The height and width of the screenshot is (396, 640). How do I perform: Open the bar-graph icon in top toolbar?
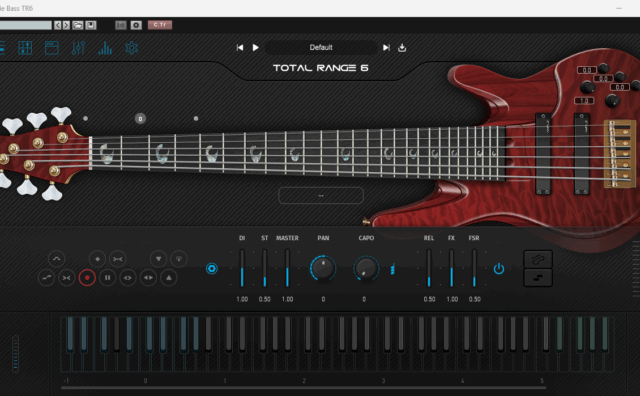(105, 48)
